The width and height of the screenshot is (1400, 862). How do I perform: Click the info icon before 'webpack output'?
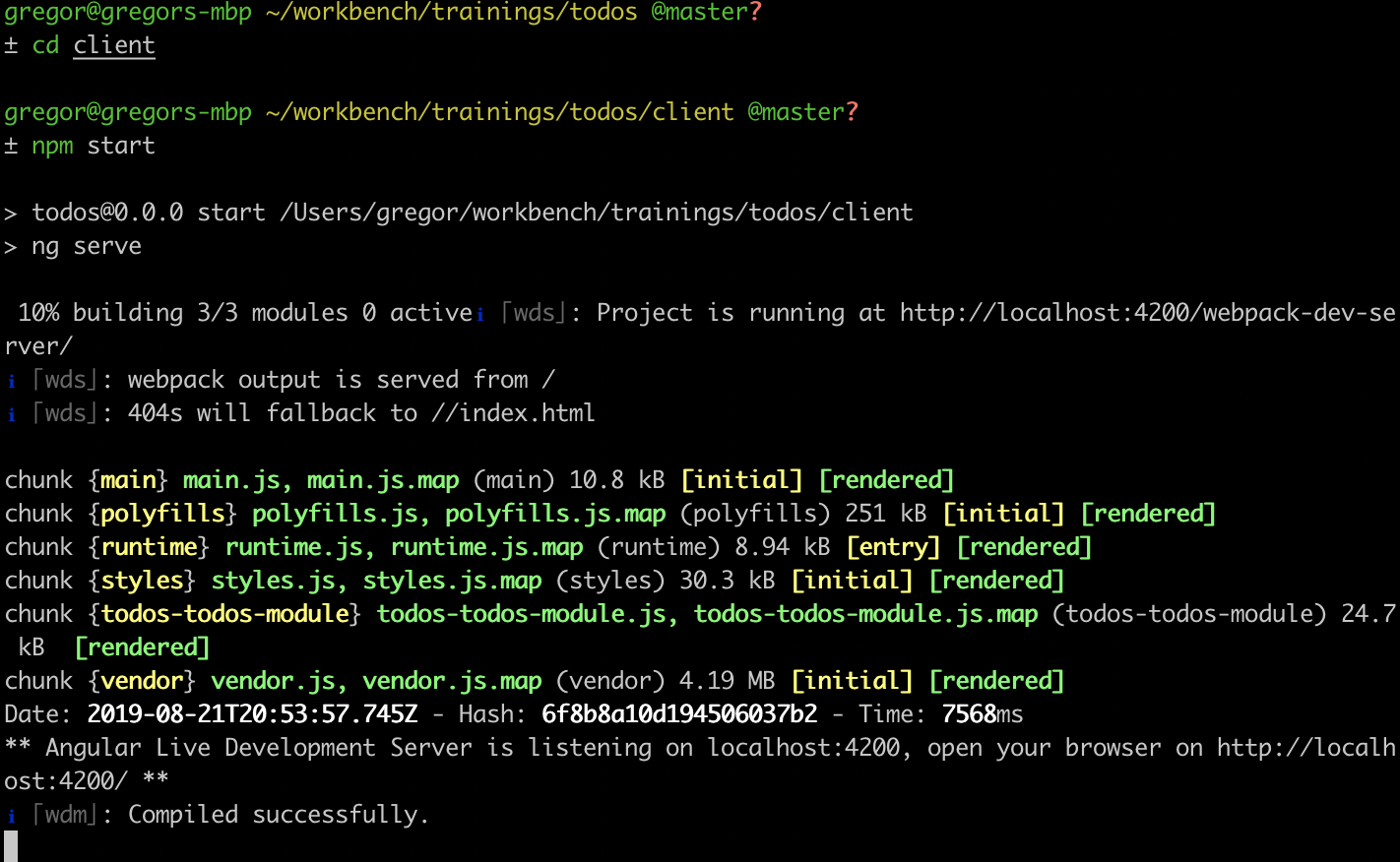click(11, 380)
